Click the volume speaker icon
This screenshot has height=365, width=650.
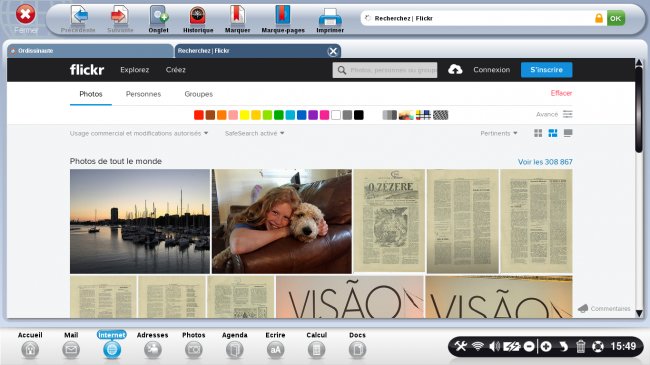point(494,346)
